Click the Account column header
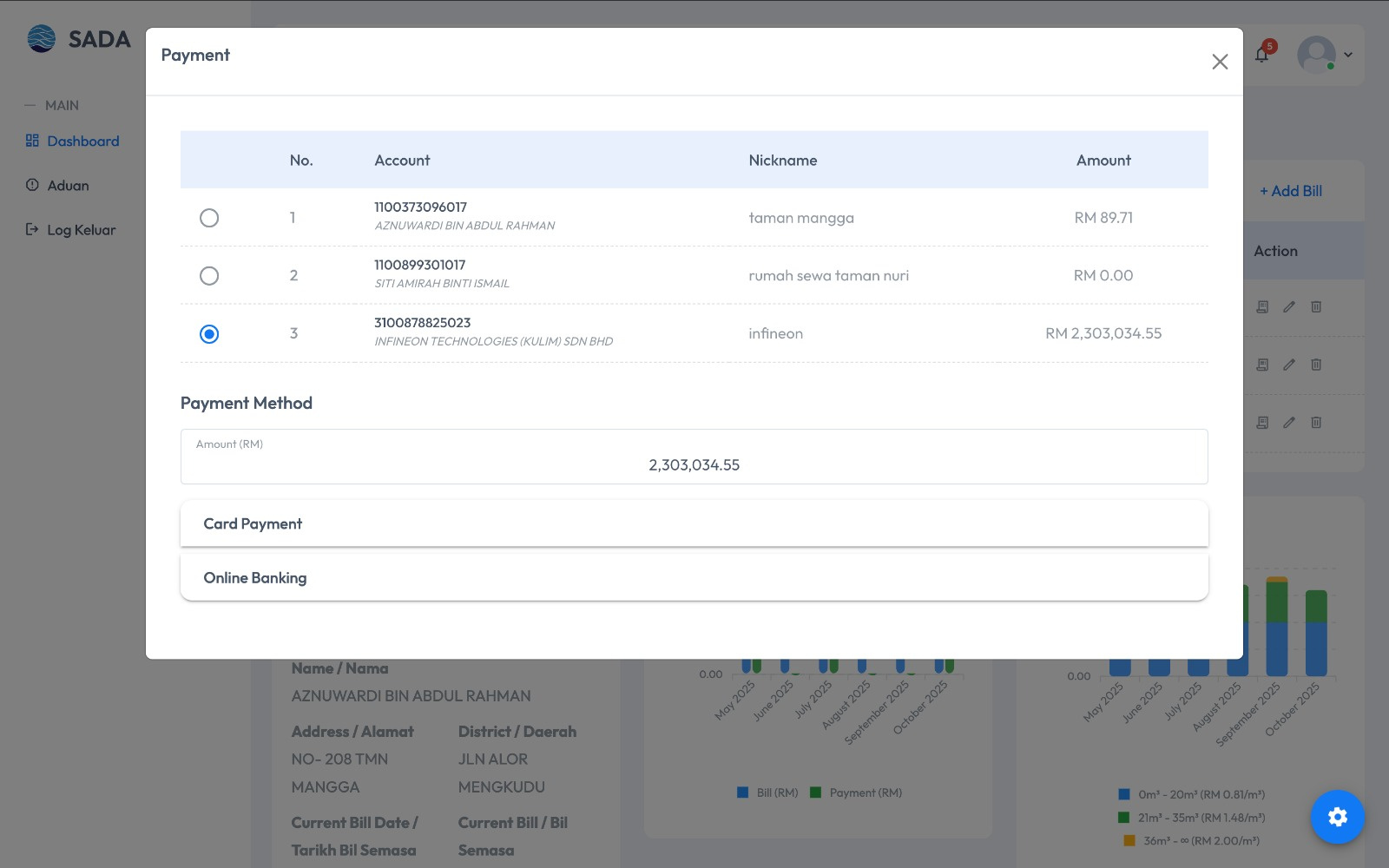 (402, 161)
